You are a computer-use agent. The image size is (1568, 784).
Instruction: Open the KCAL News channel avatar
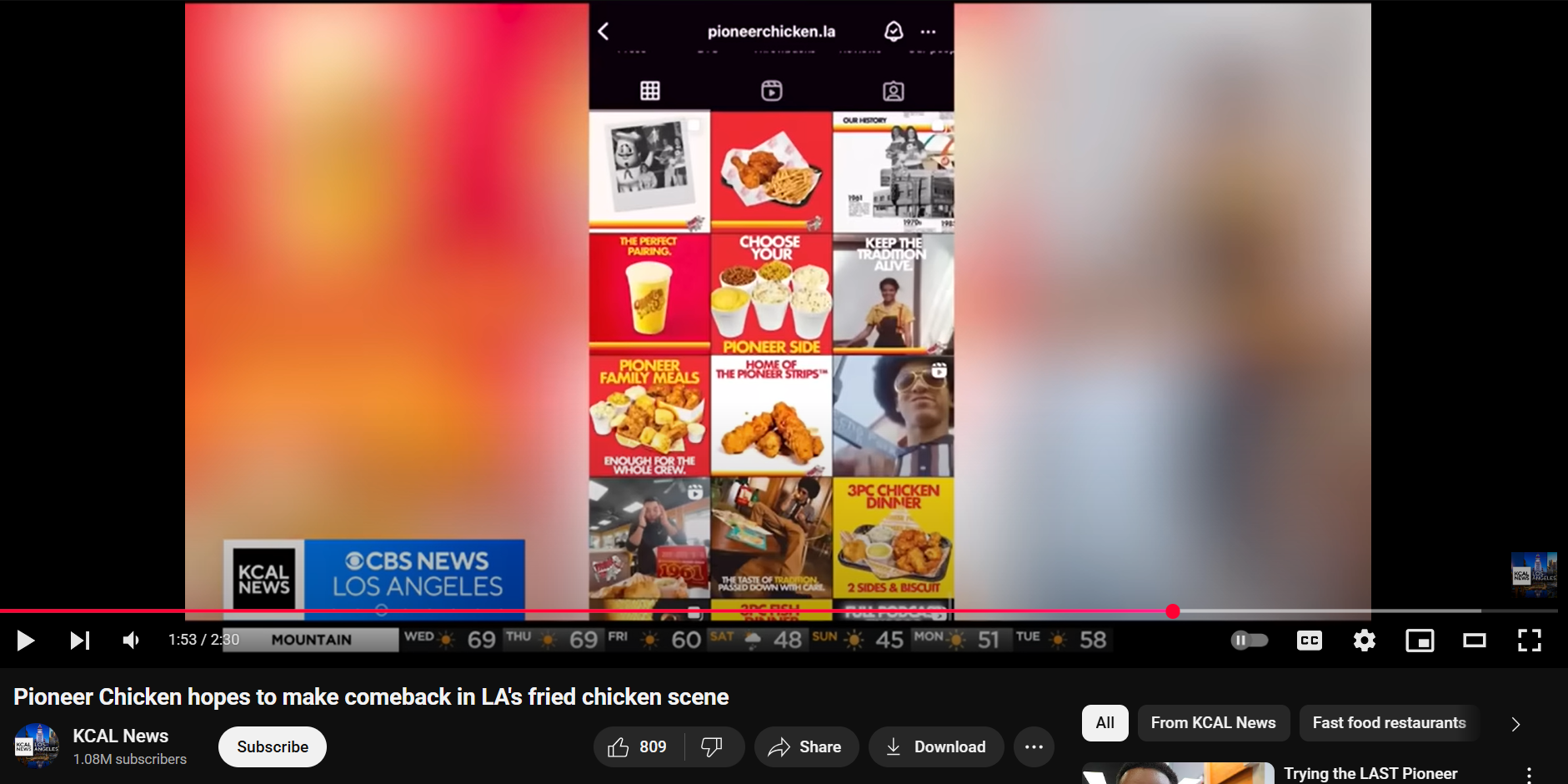(x=37, y=746)
